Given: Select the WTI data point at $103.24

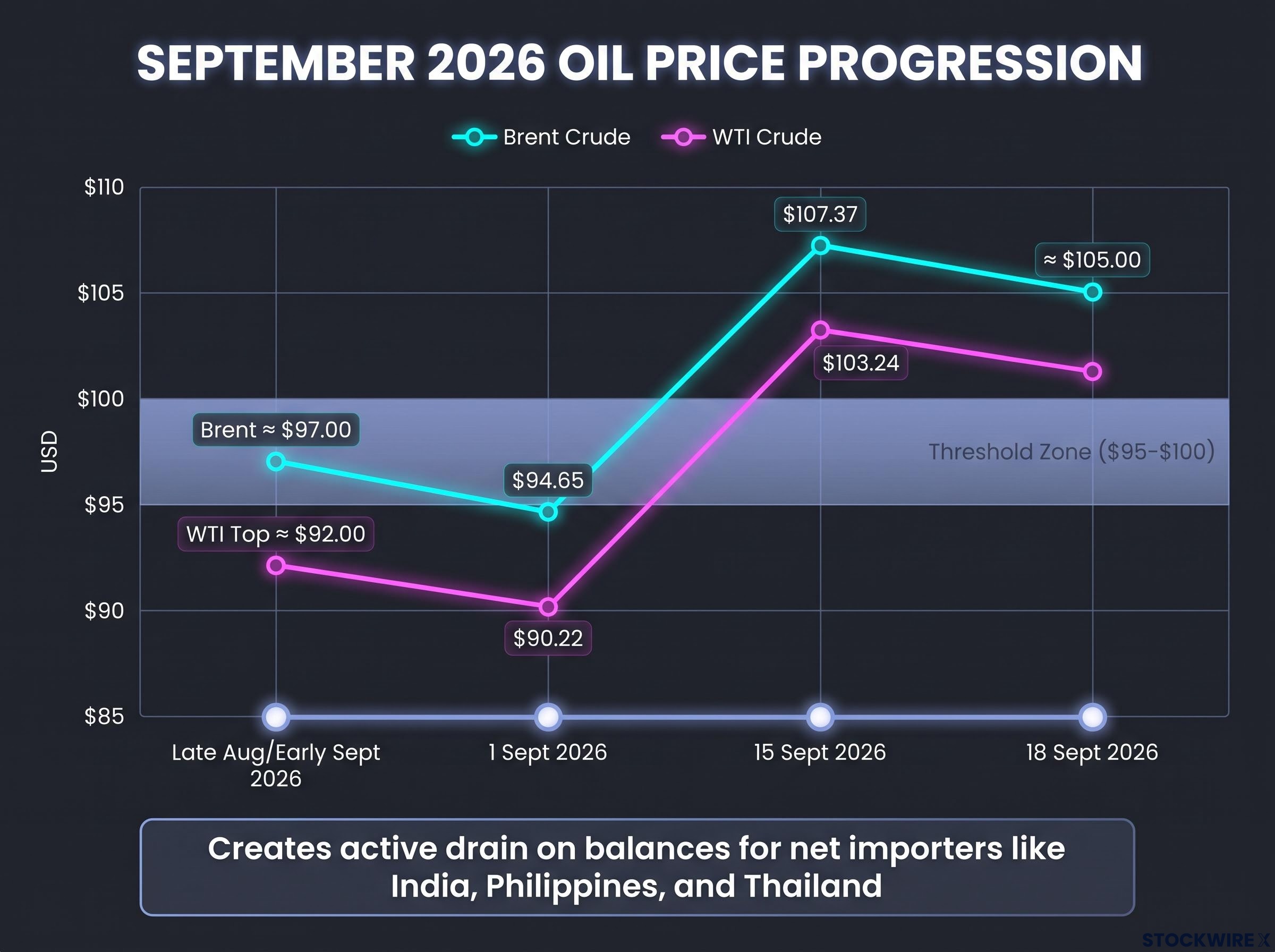Looking at the screenshot, I should tap(820, 330).
